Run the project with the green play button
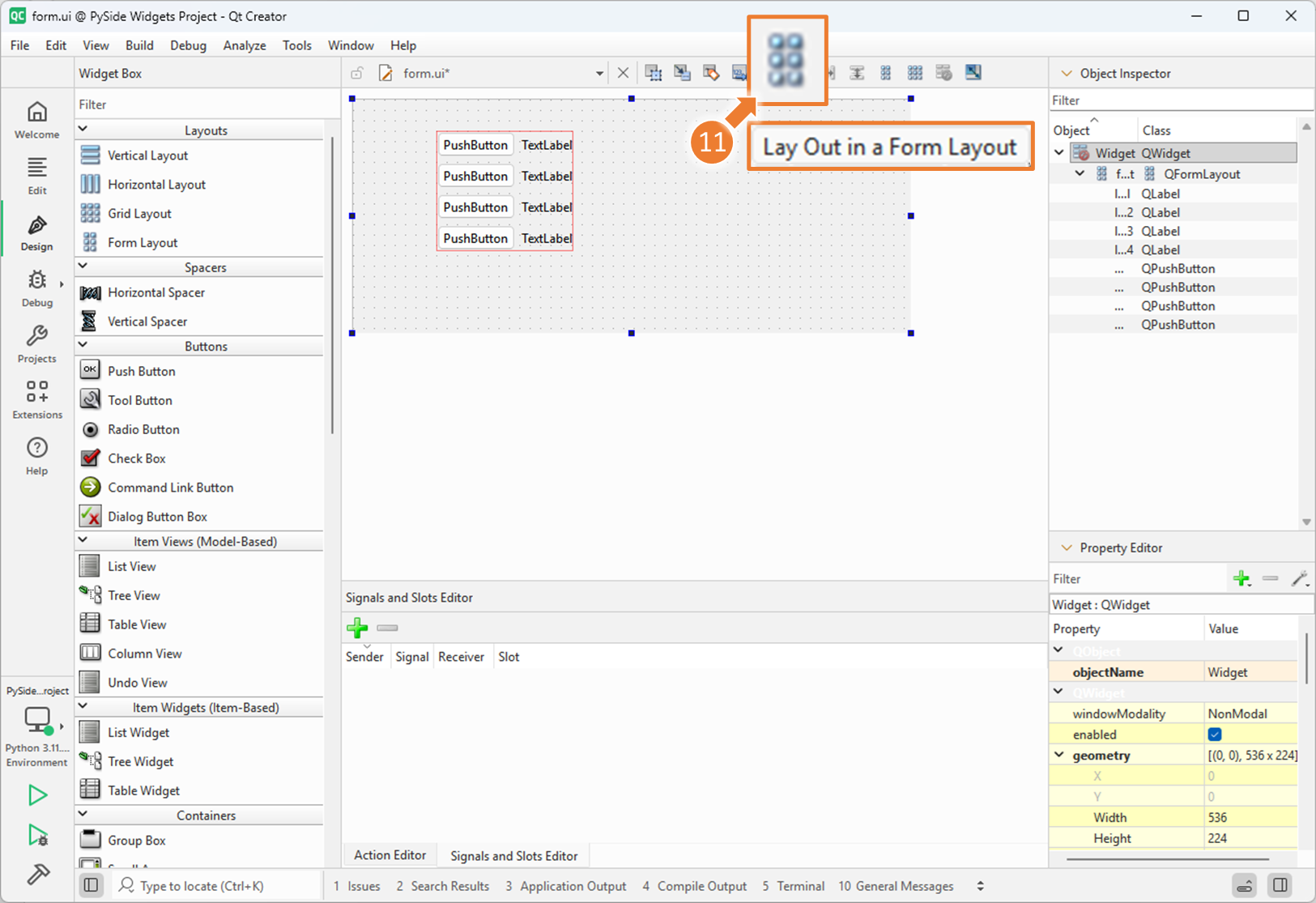 click(x=37, y=795)
